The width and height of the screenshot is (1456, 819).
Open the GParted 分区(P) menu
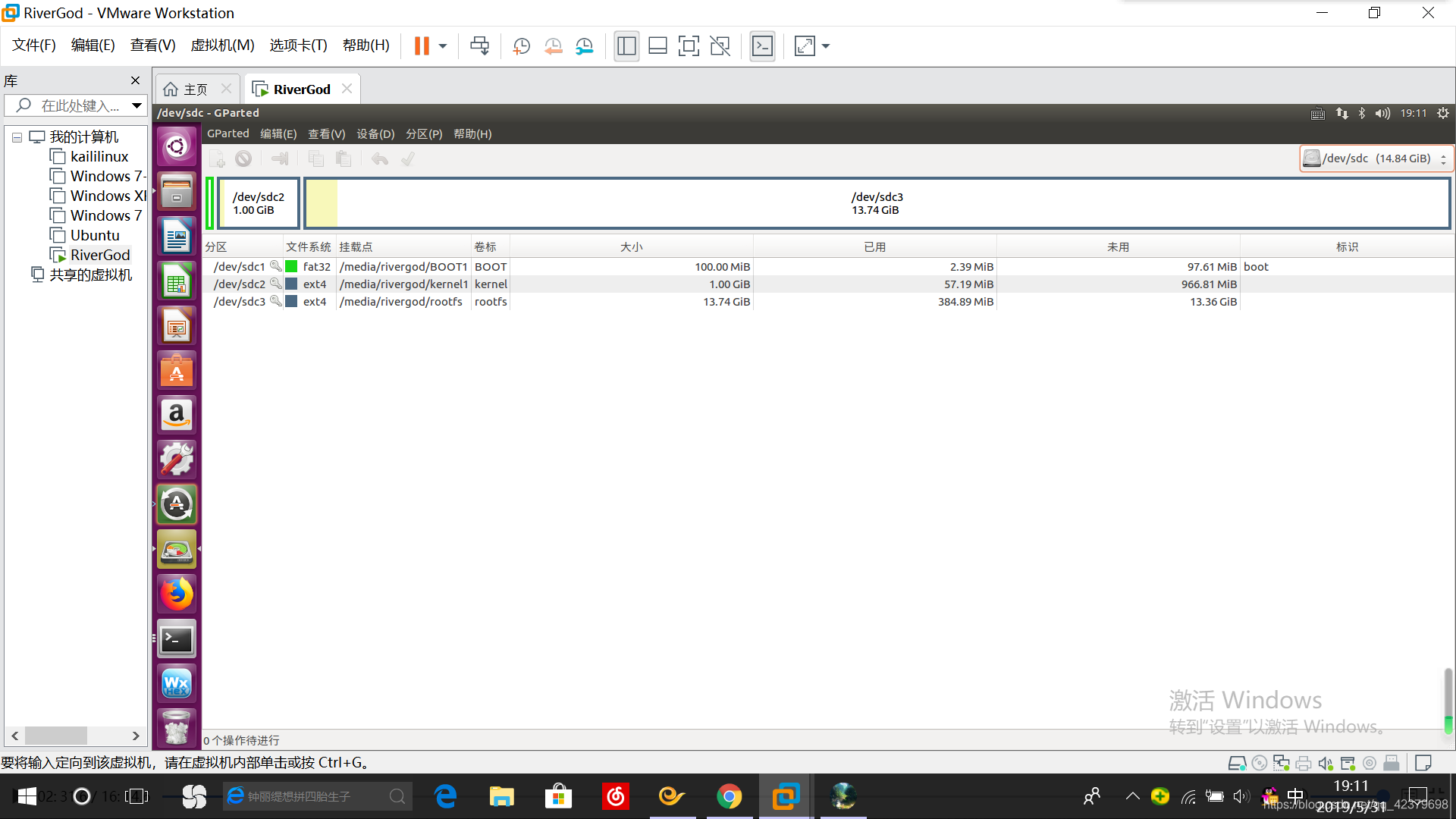tap(424, 134)
